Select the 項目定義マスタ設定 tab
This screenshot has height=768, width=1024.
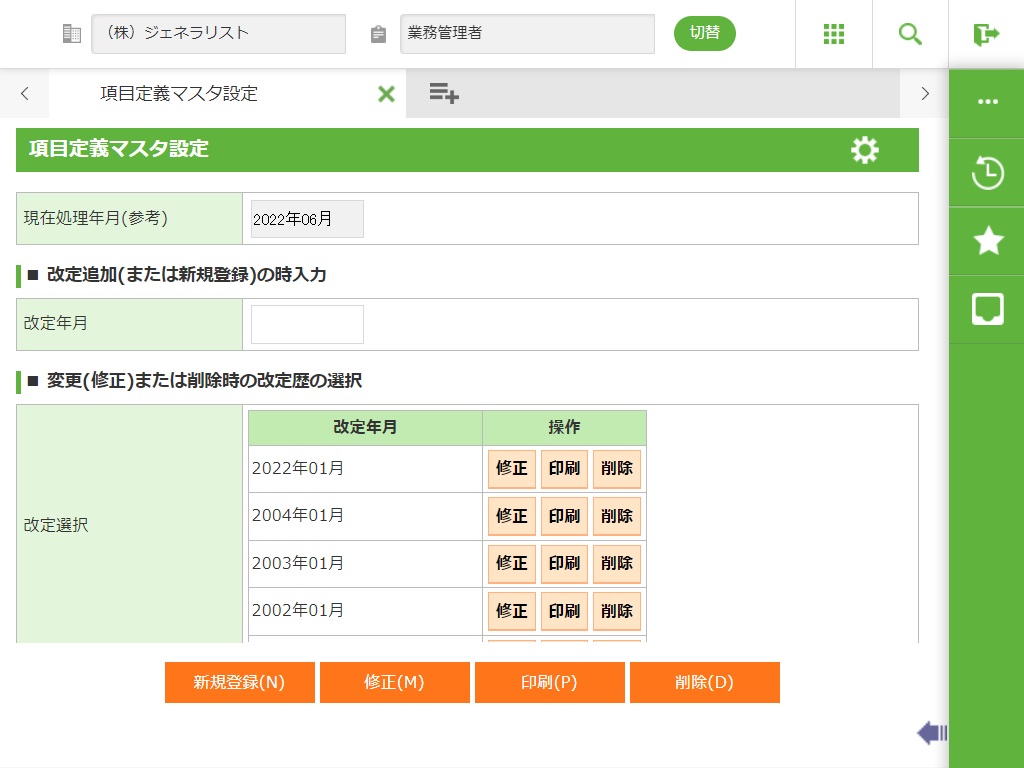click(x=180, y=94)
